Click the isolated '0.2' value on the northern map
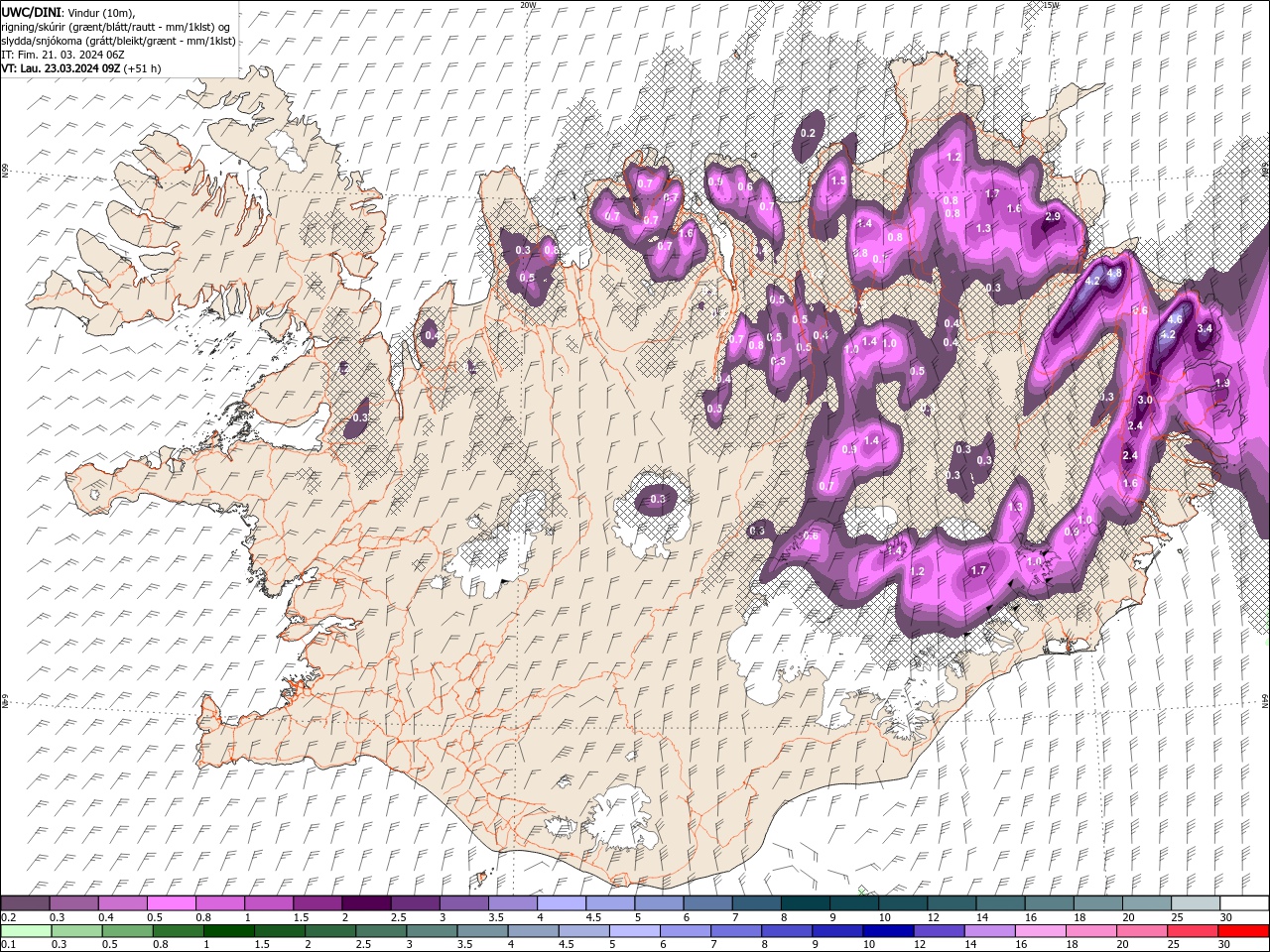 (808, 133)
